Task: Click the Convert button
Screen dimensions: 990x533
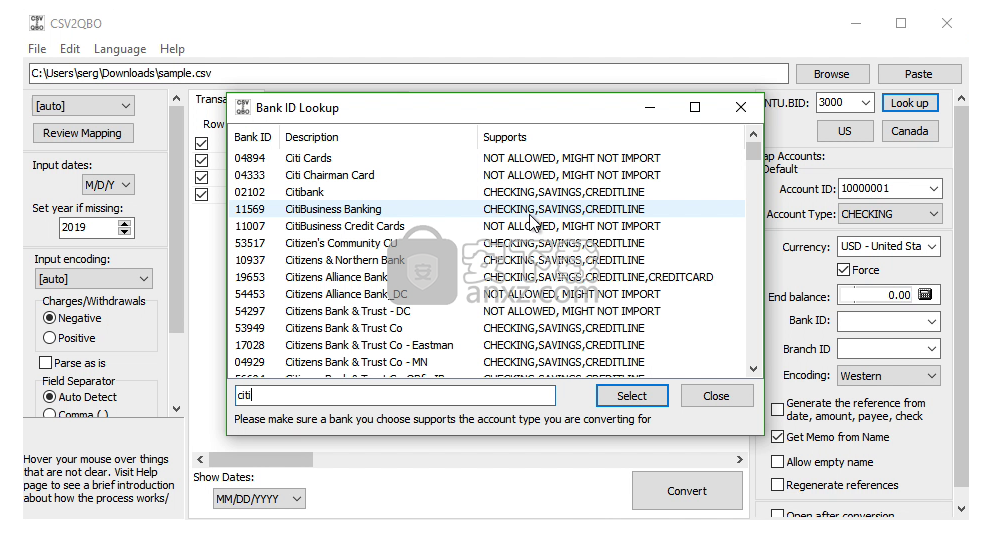Action: (x=687, y=491)
